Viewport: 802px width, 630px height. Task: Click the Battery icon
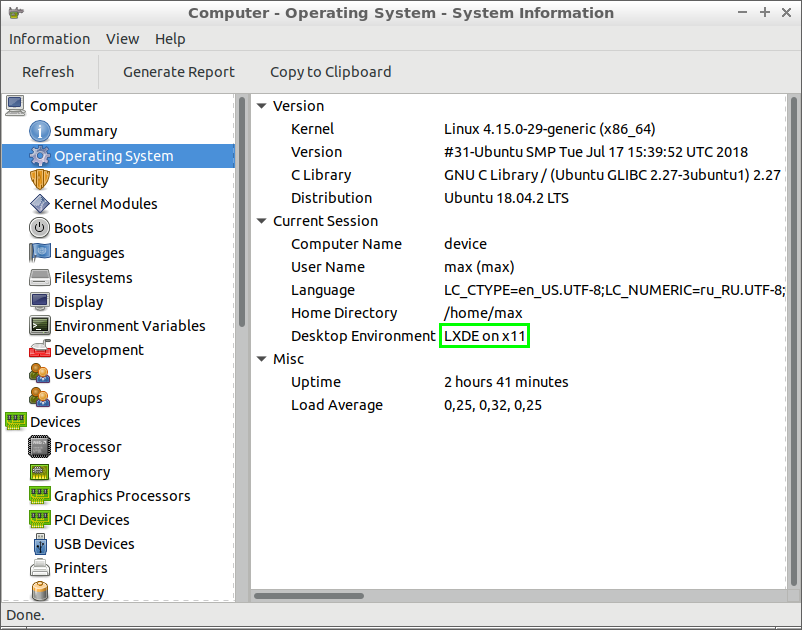coord(39,592)
